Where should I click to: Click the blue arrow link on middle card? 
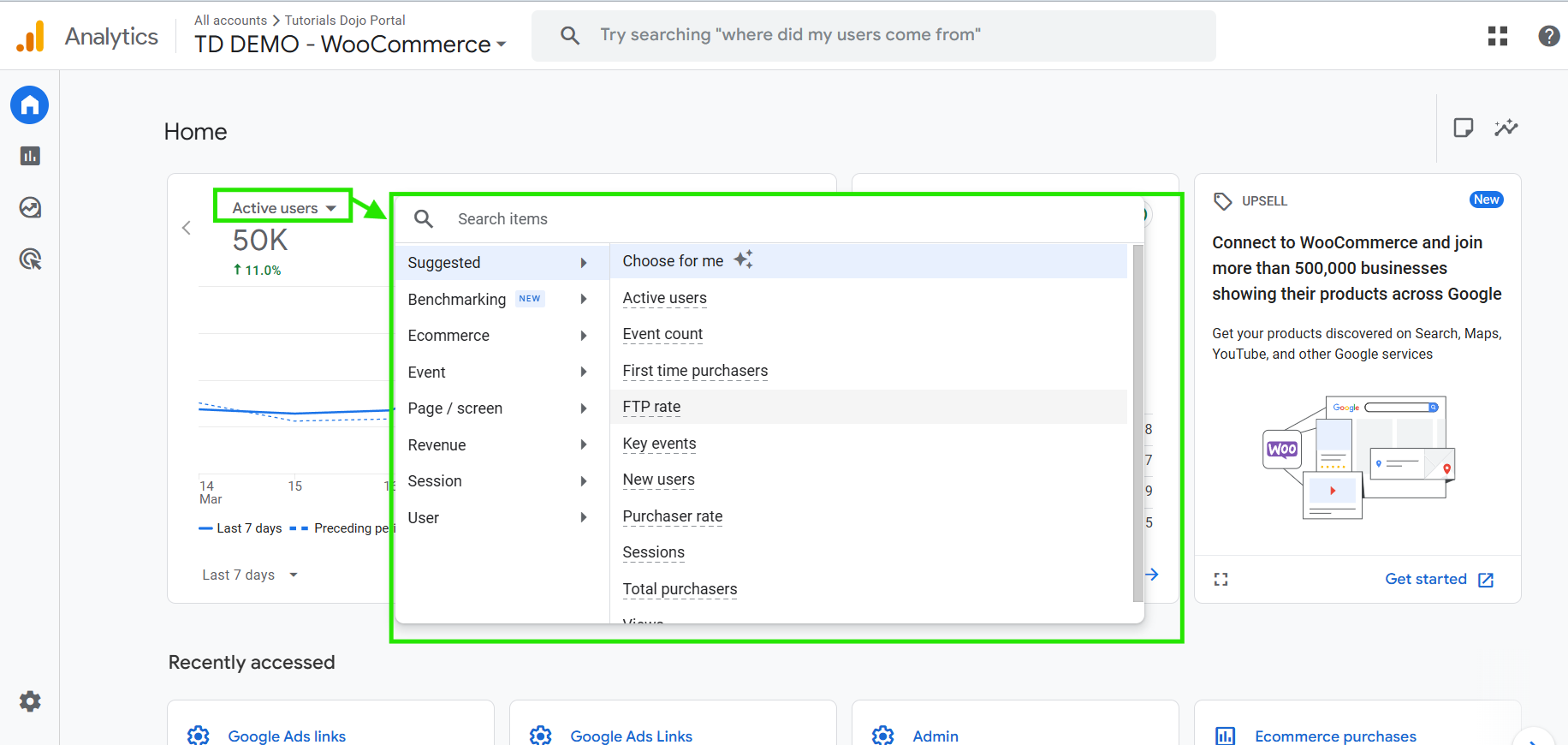(1152, 575)
